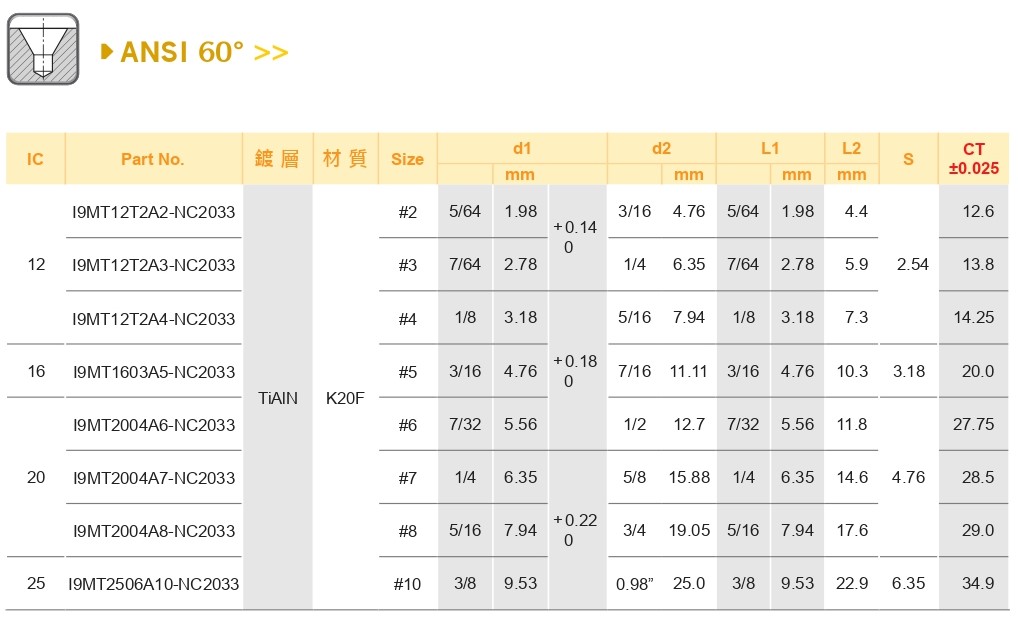
Task: Click the S value 6.35 in row #10
Action: pos(908,583)
